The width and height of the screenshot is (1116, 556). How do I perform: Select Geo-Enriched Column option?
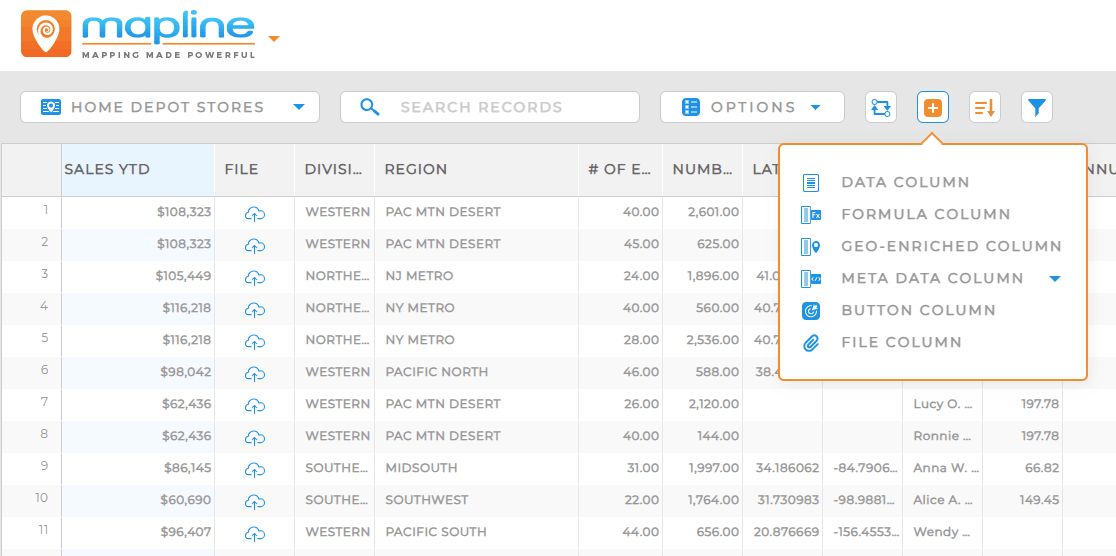951,246
